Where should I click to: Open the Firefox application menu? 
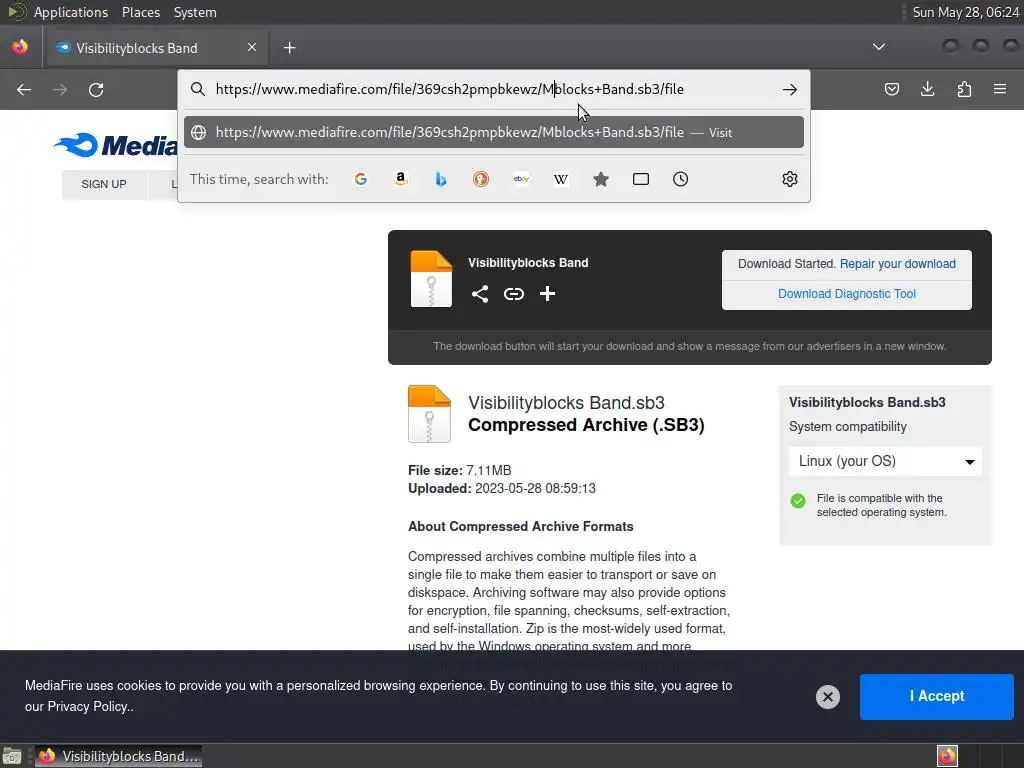tap(1000, 89)
